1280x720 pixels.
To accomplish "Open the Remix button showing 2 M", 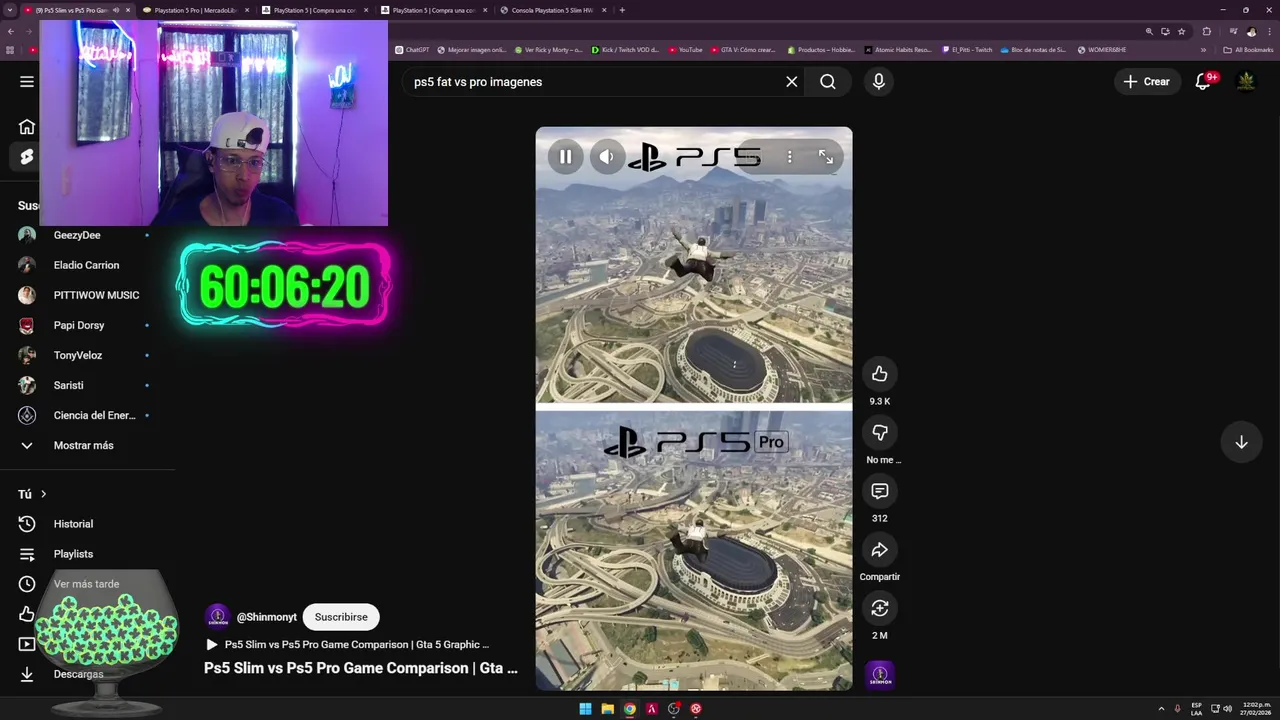I will point(879,608).
